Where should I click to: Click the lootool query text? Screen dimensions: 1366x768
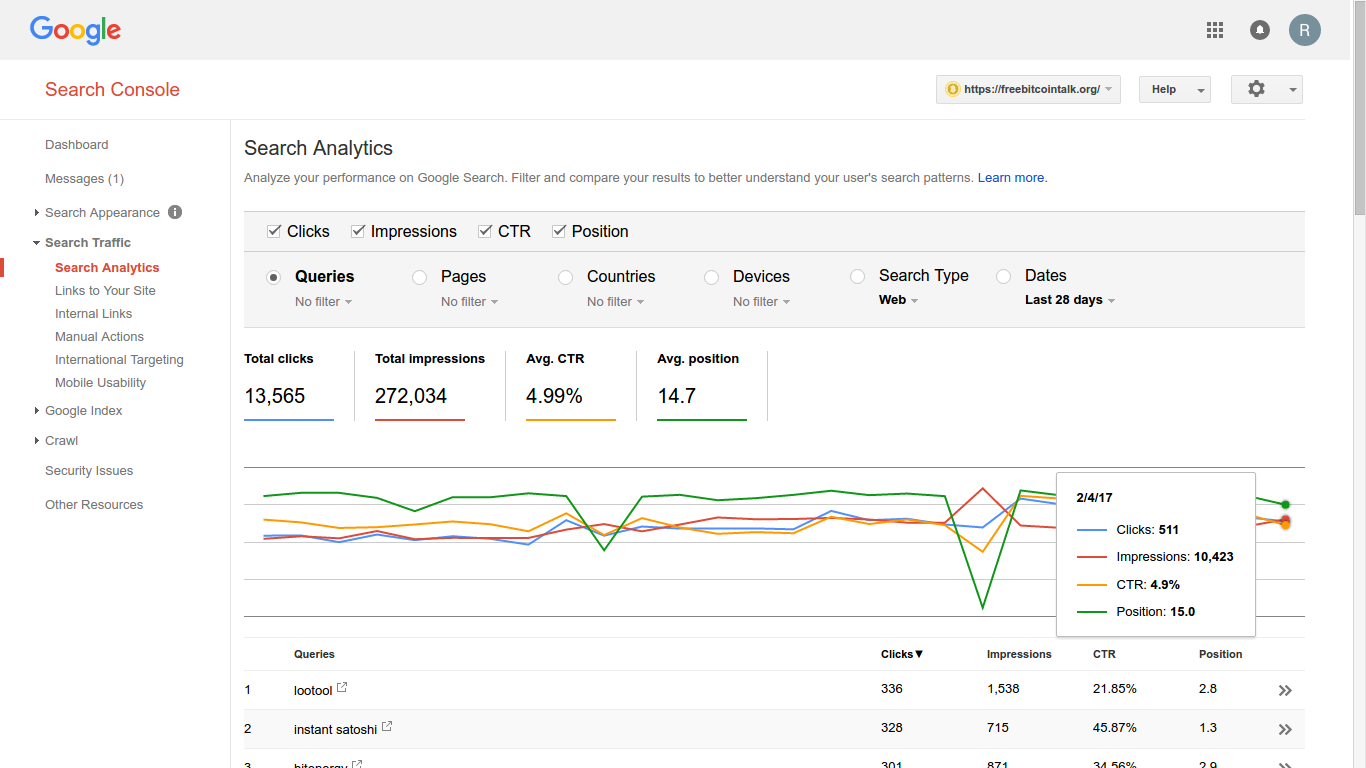click(x=313, y=690)
